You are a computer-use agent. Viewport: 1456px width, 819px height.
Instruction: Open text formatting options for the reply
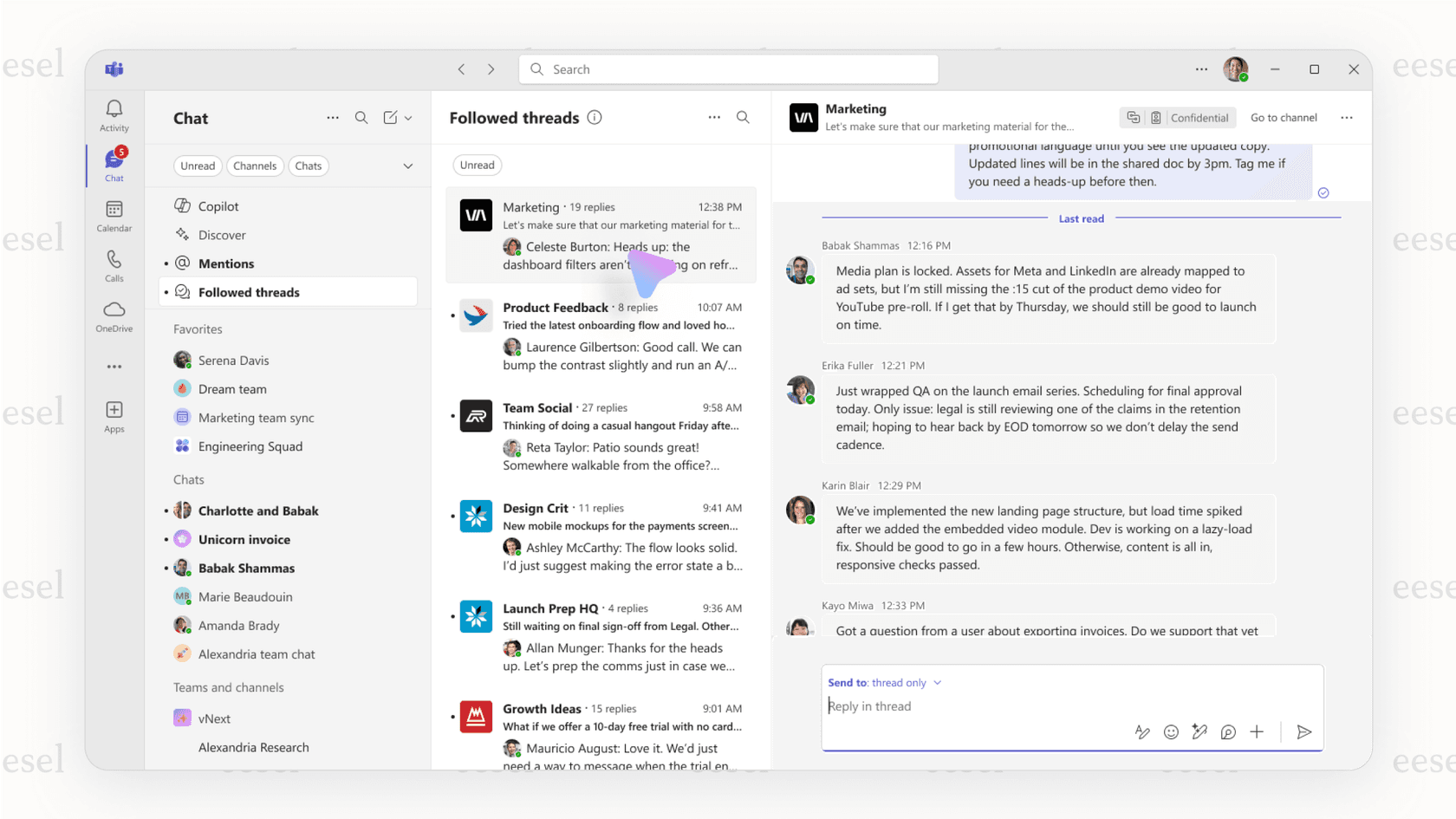[x=1142, y=731]
